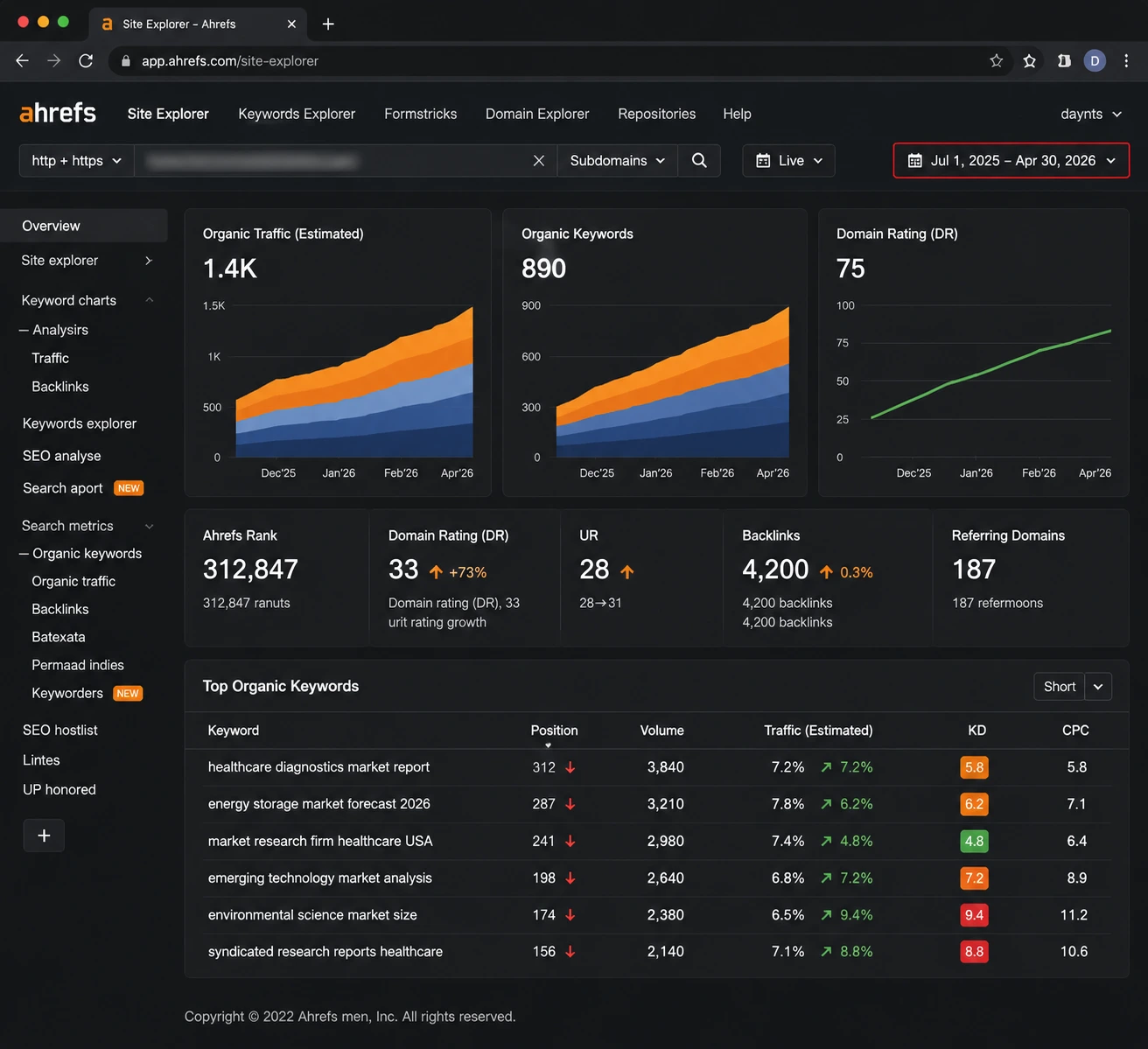This screenshot has height=1049, width=1148.
Task: Bookmark this page with the star icon
Action: (996, 60)
